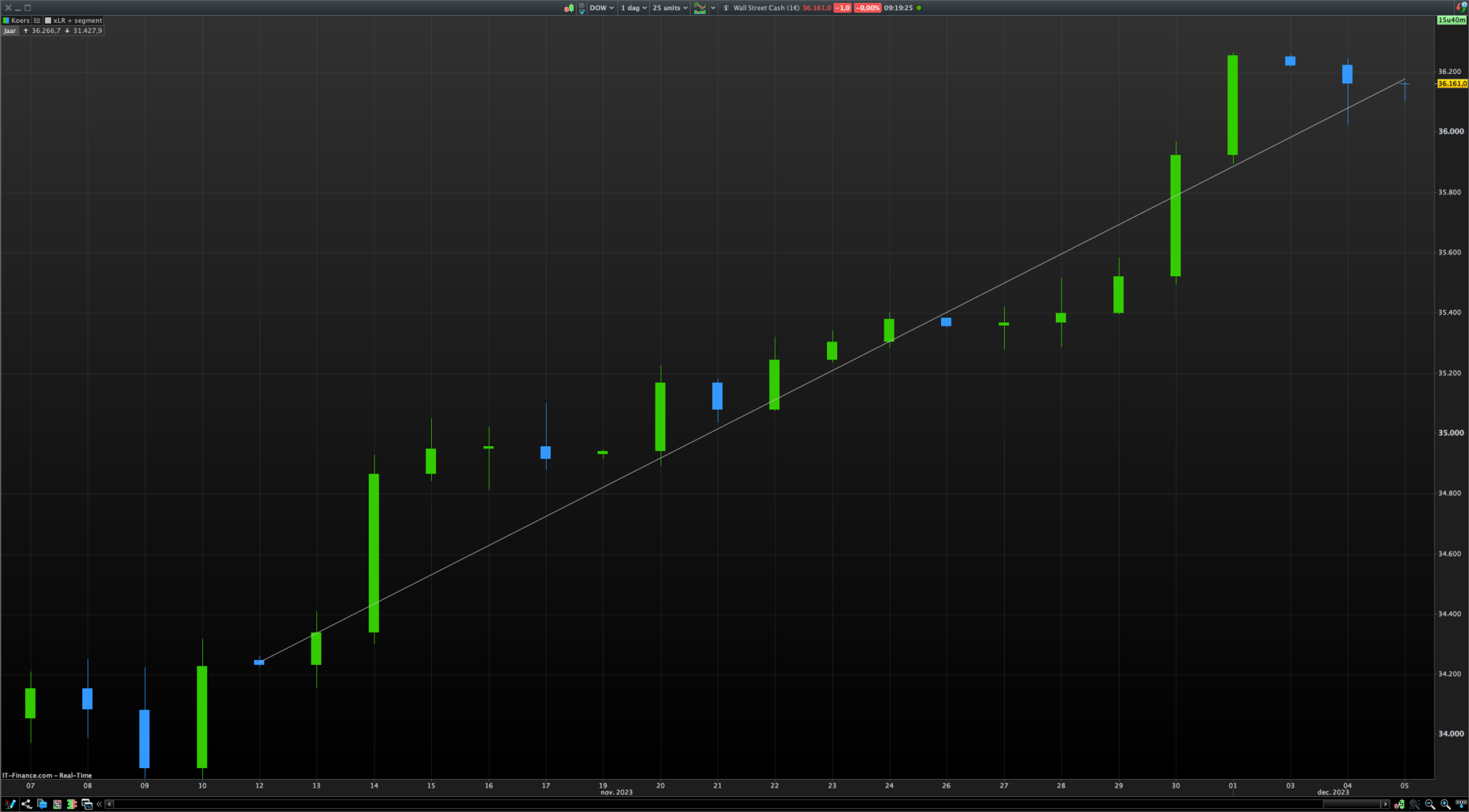Click the auto-fit zoom magnifier icon

click(x=1414, y=804)
